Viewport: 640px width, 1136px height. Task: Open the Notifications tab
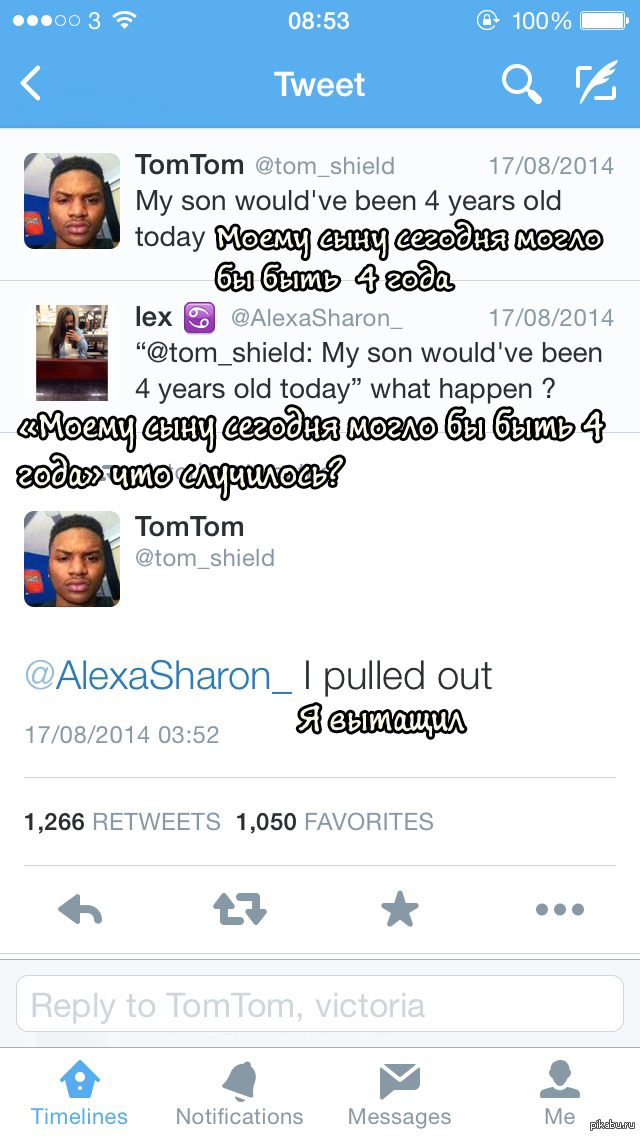click(x=240, y=1093)
